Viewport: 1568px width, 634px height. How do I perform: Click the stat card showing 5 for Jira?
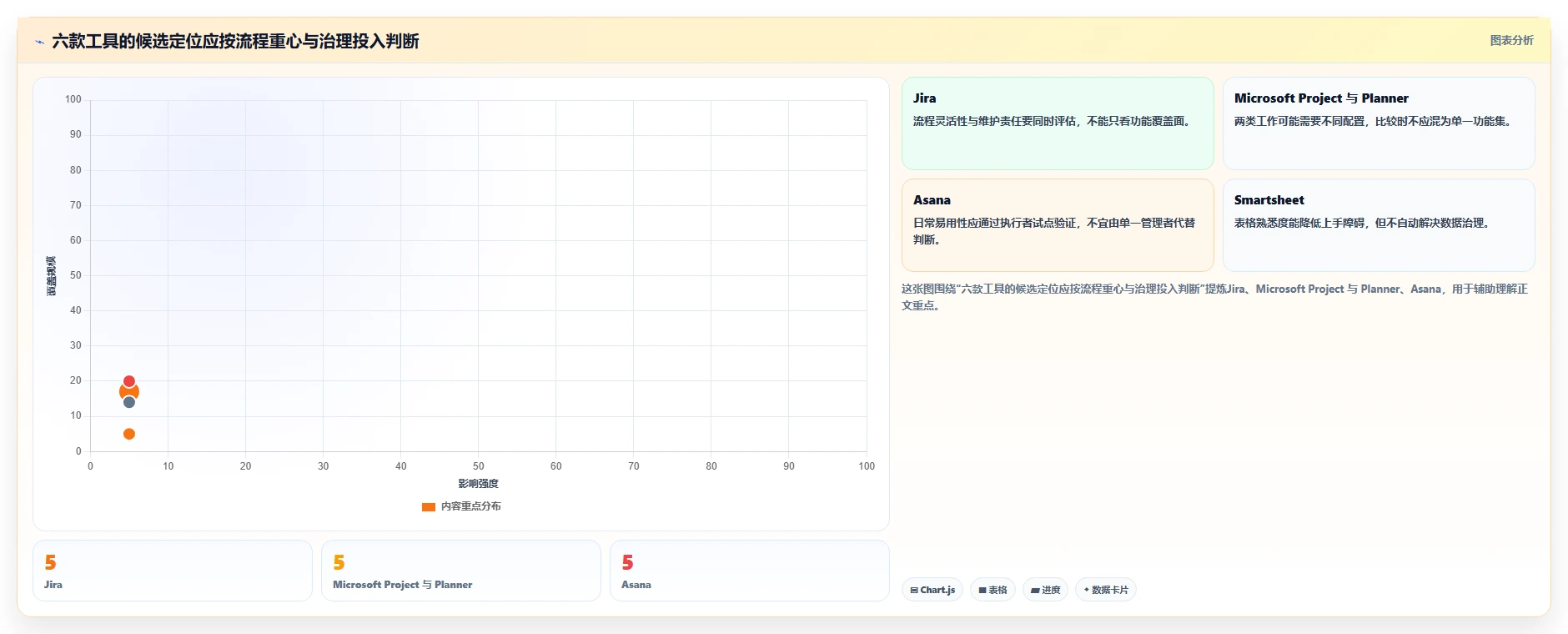pyautogui.click(x=173, y=571)
